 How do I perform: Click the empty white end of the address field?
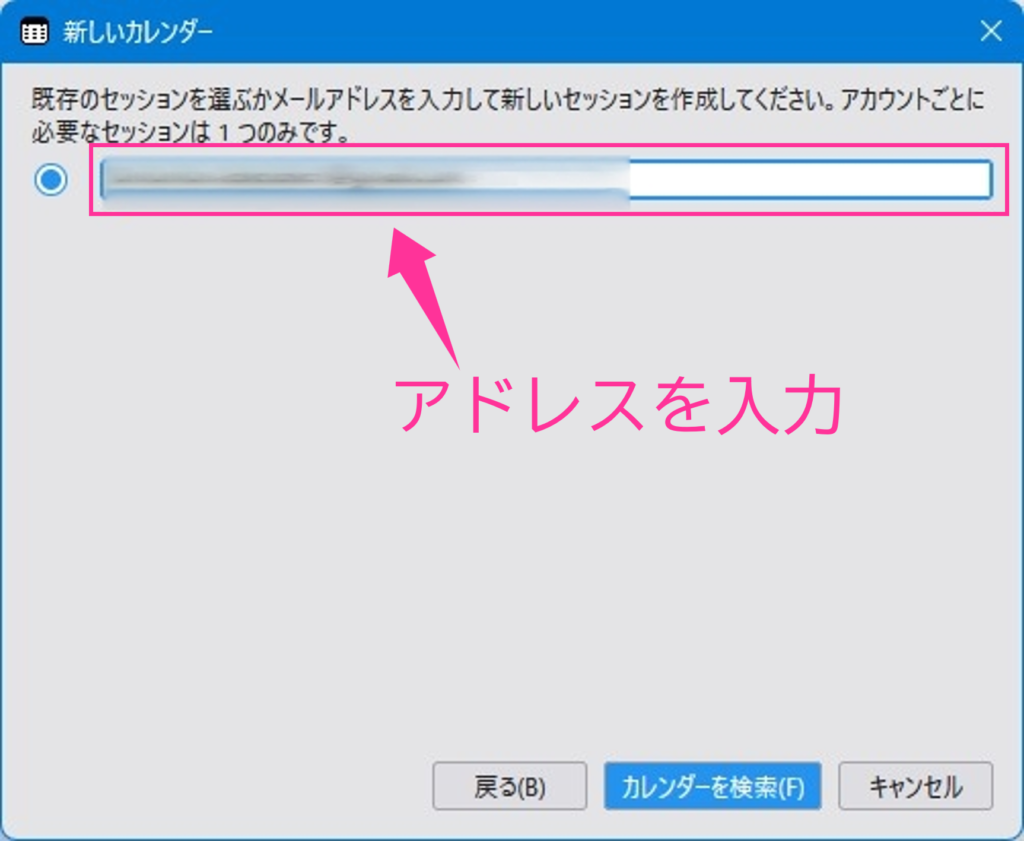click(x=810, y=180)
